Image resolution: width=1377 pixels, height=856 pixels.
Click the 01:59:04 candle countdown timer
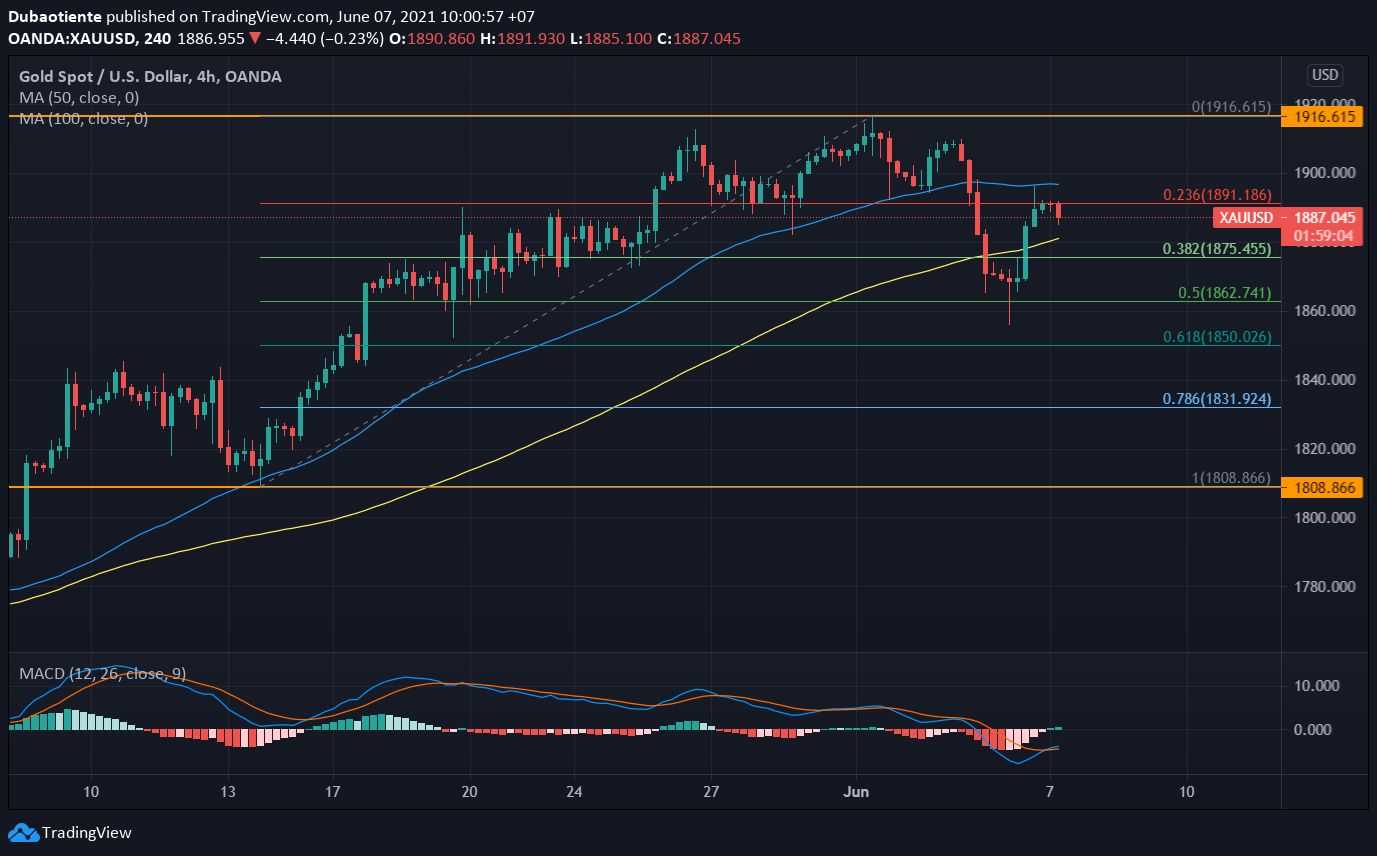click(x=1323, y=236)
